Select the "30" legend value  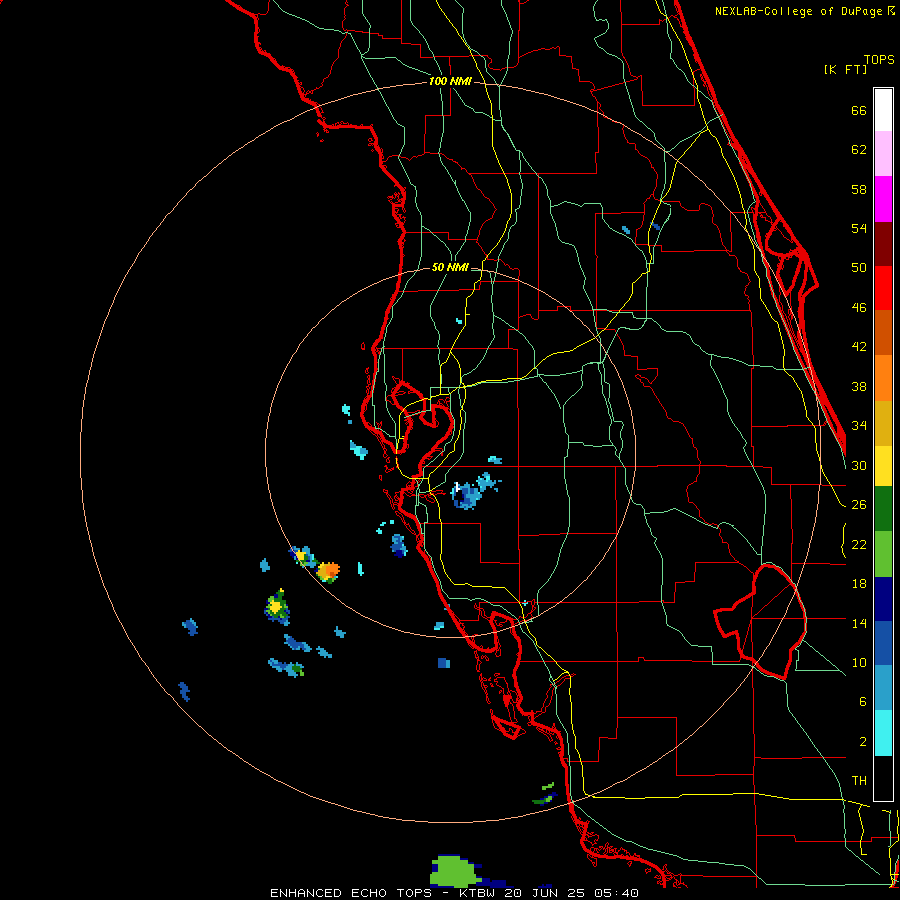pyautogui.click(x=859, y=465)
